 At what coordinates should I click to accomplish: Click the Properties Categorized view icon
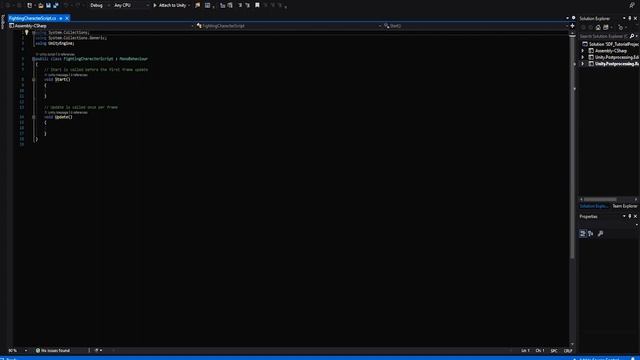tap(582, 233)
